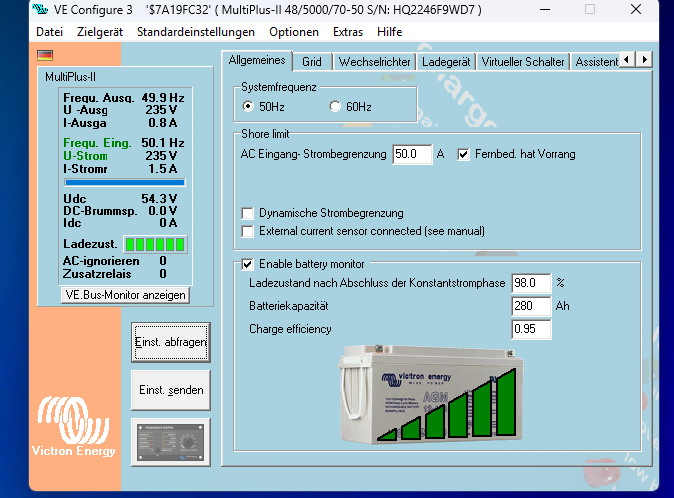The image size is (674, 498).
Task: Select the 50Hz system frequency option
Action: [249, 107]
